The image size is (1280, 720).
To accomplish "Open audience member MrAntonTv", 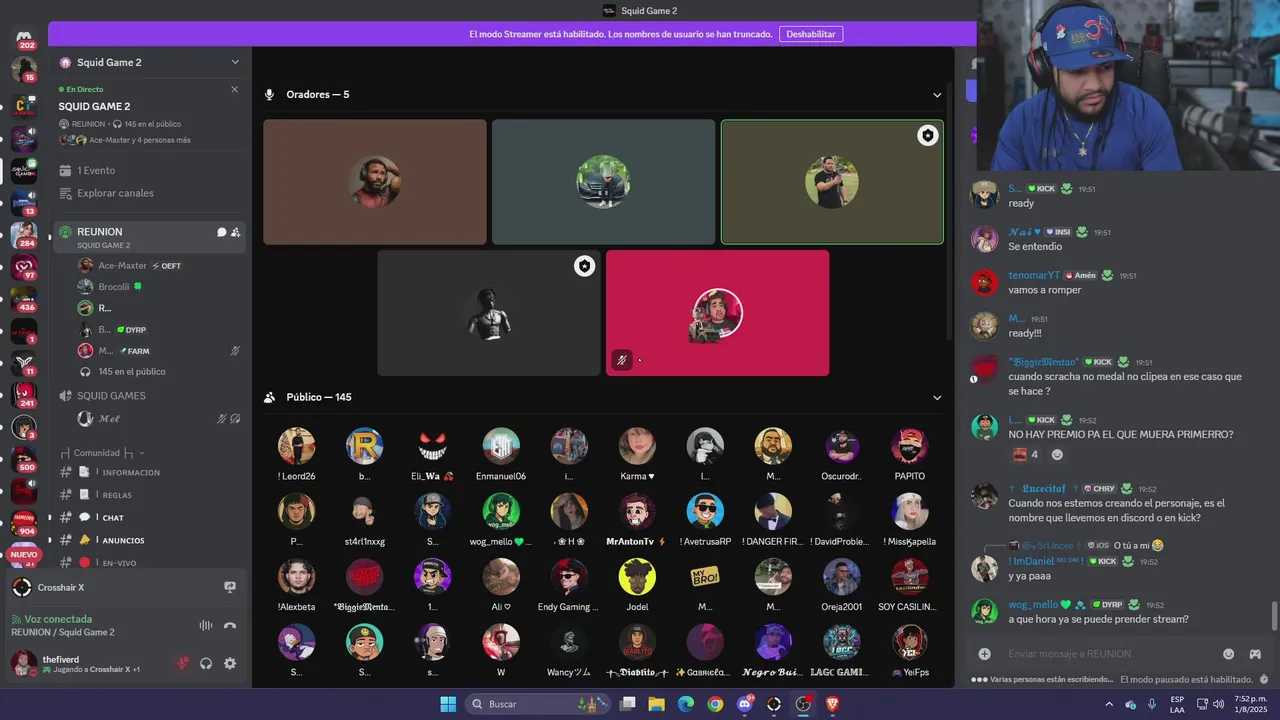I will [637, 520].
